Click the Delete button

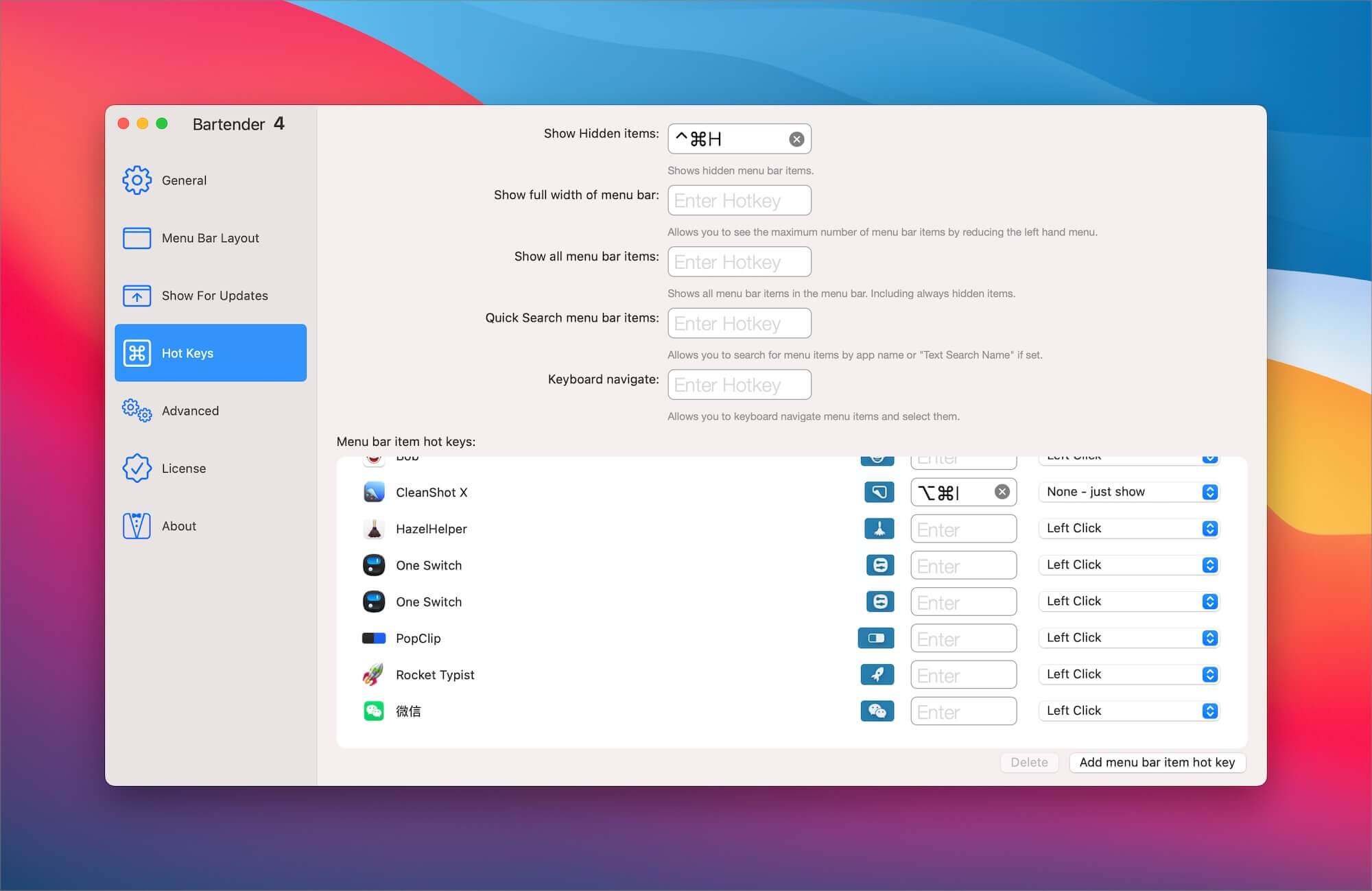click(x=1029, y=763)
